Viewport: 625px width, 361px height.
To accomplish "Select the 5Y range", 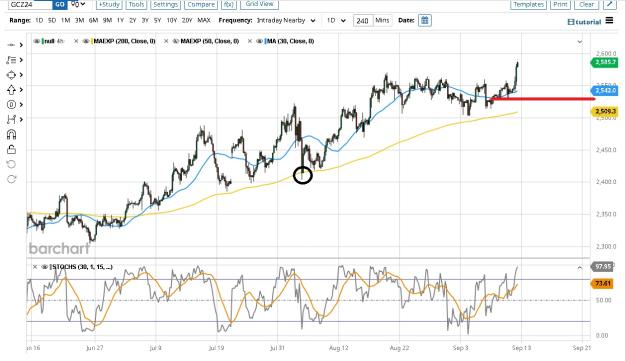I will (x=157, y=20).
